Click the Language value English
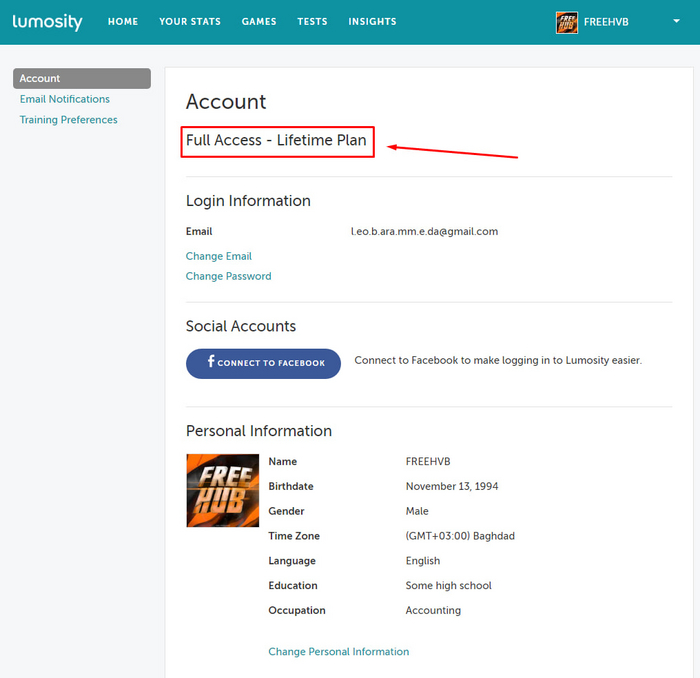The width and height of the screenshot is (700, 678). (423, 561)
